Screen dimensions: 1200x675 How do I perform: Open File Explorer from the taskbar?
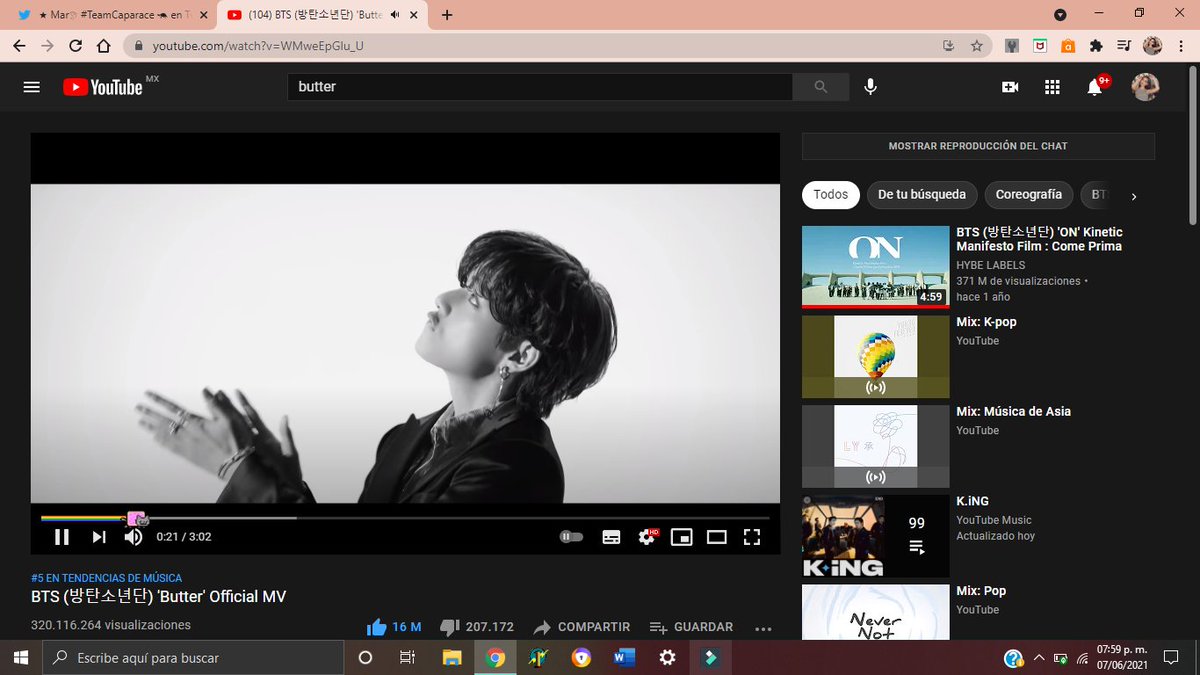[x=452, y=658]
